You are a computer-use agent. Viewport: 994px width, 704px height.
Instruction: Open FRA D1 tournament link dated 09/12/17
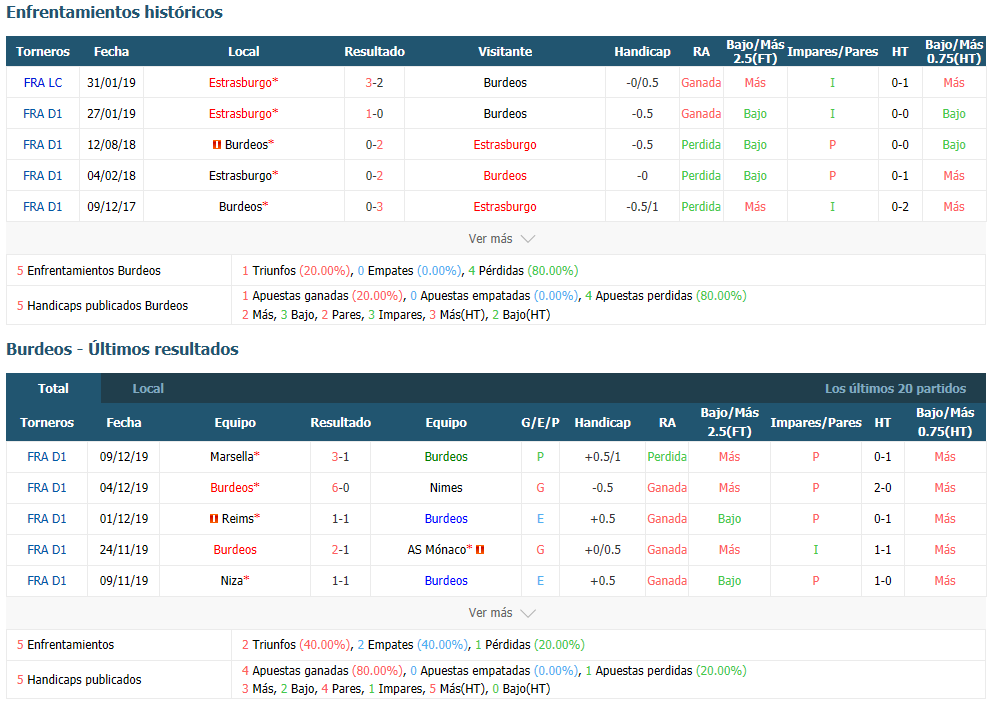click(x=42, y=207)
